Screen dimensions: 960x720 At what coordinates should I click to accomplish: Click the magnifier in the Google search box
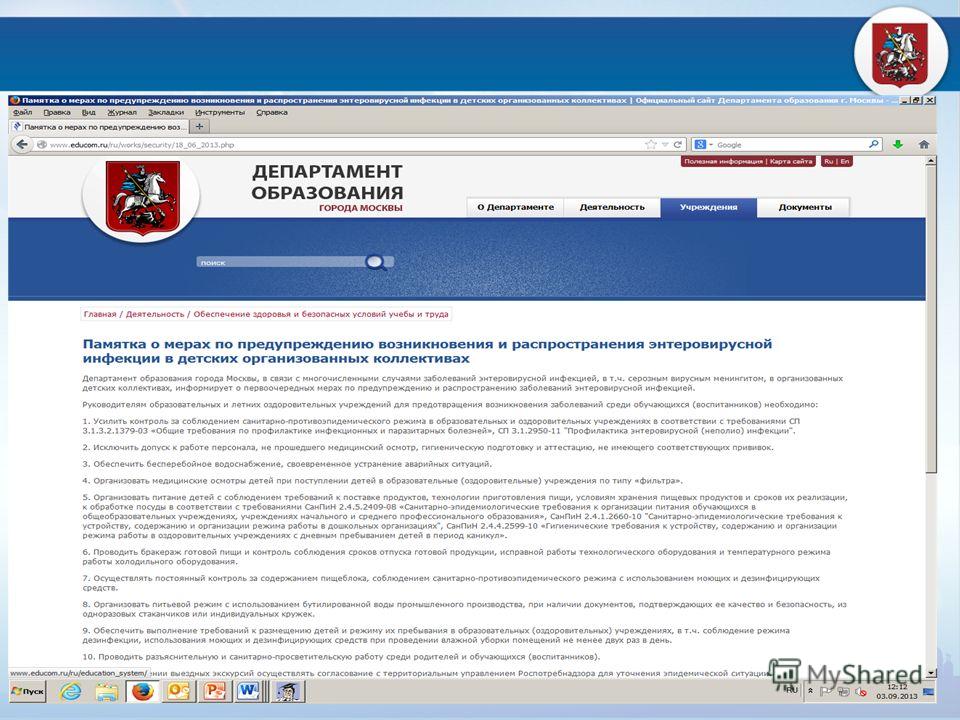[x=874, y=144]
